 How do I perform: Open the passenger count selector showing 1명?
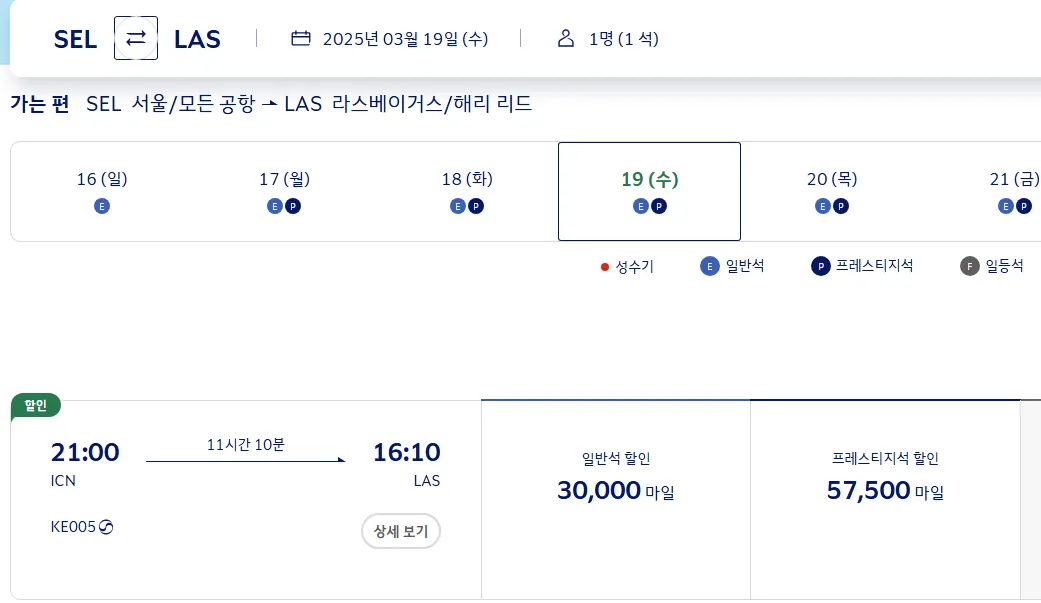click(x=623, y=37)
